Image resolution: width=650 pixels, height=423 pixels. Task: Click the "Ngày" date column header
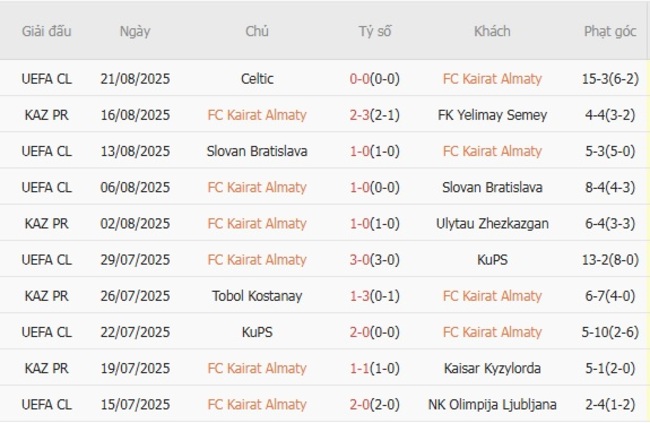click(x=135, y=32)
